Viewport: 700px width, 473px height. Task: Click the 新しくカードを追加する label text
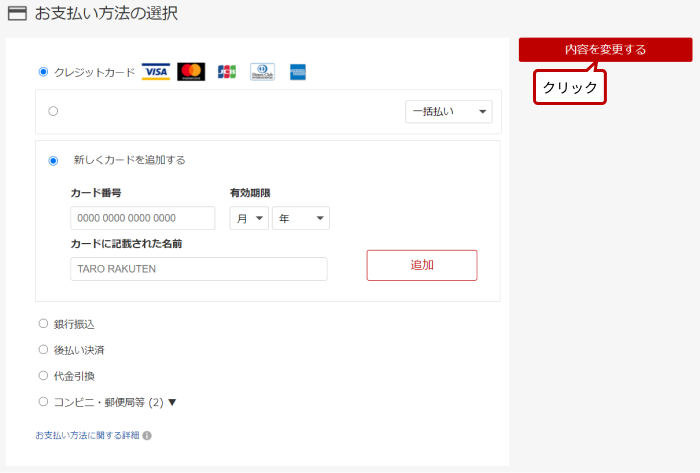click(129, 160)
